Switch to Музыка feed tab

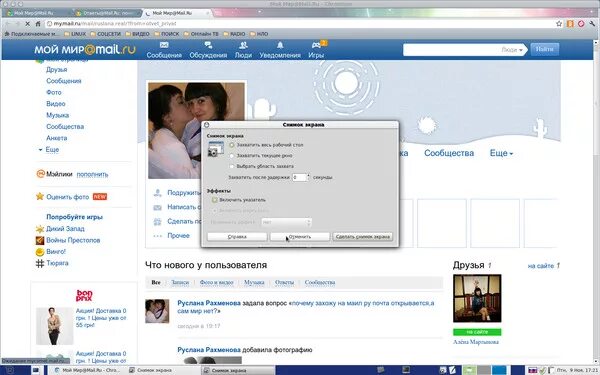tap(254, 282)
